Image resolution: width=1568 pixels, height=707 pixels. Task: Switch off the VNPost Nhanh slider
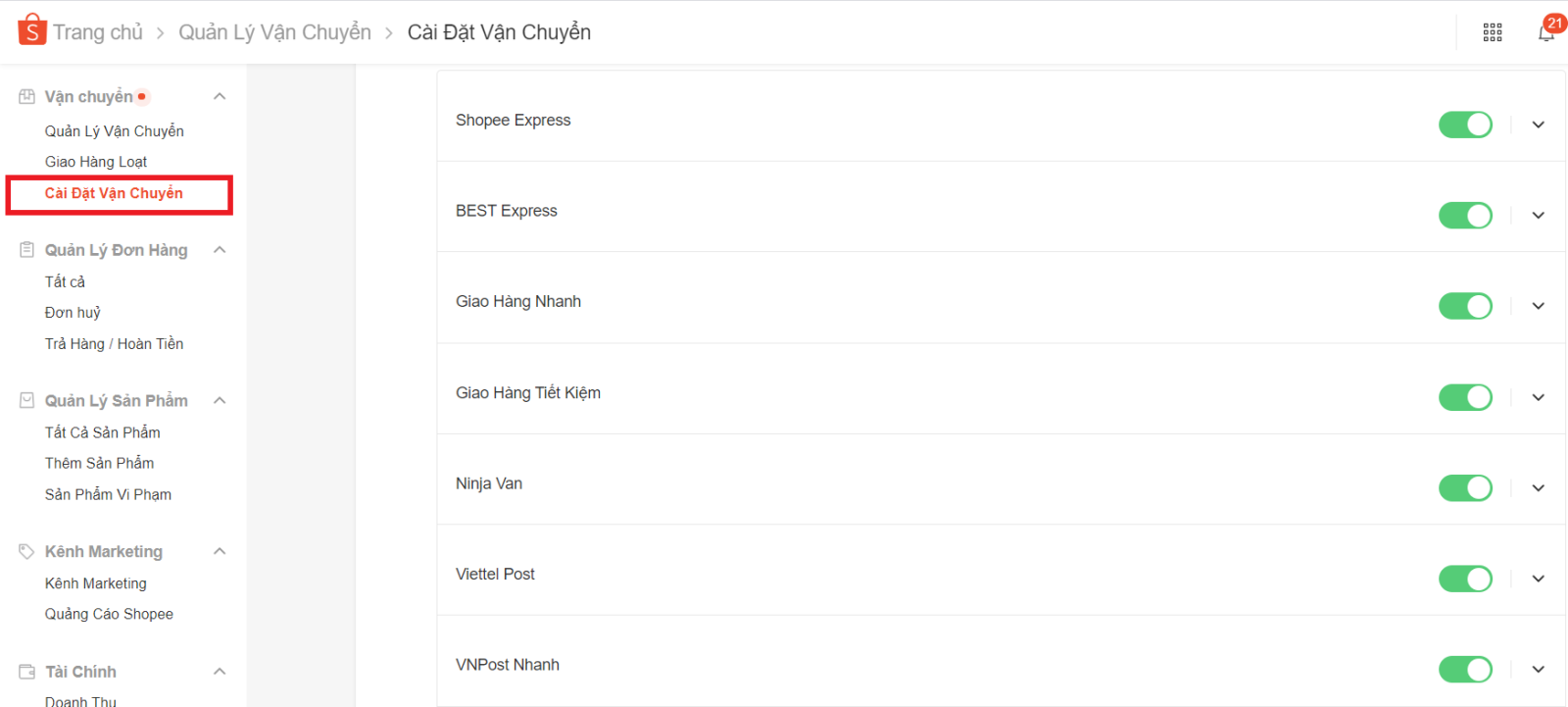click(x=1465, y=669)
